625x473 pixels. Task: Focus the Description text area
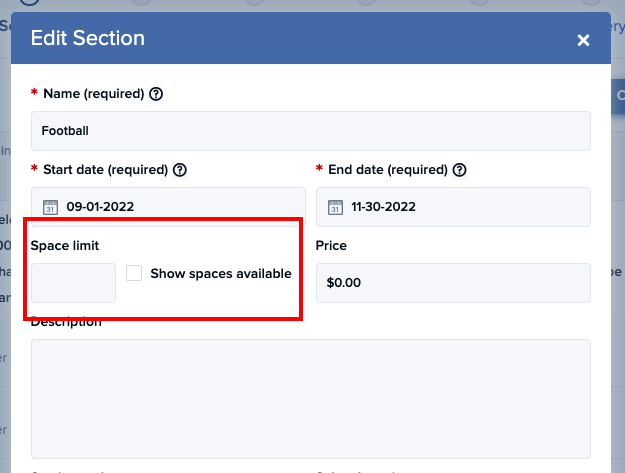coord(311,399)
